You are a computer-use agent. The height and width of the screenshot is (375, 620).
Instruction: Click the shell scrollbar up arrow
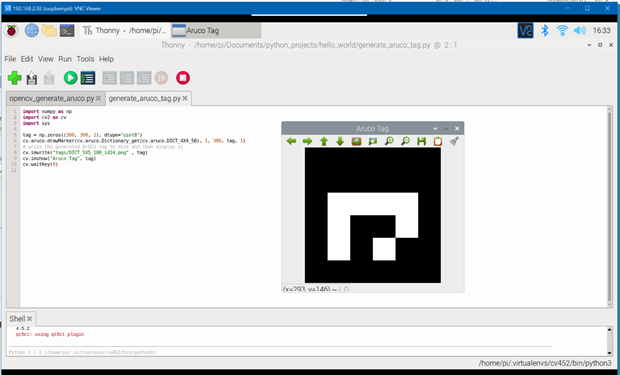609,329
